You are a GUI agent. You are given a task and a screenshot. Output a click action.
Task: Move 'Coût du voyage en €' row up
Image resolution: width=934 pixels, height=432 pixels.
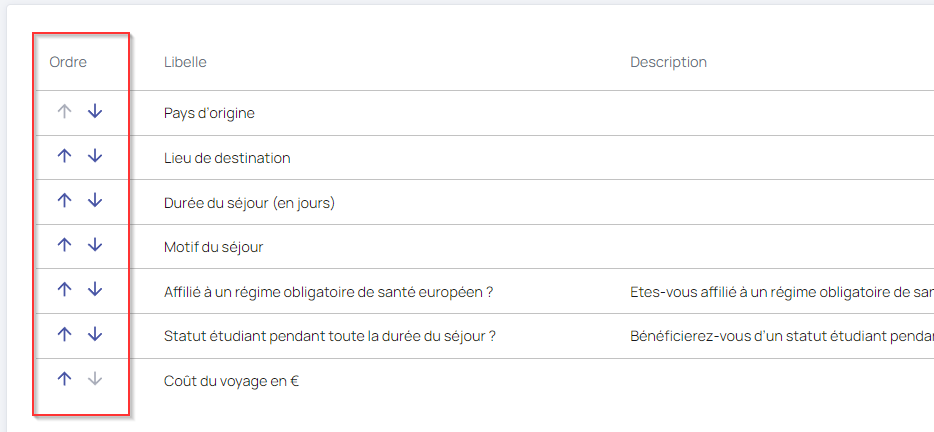click(65, 379)
